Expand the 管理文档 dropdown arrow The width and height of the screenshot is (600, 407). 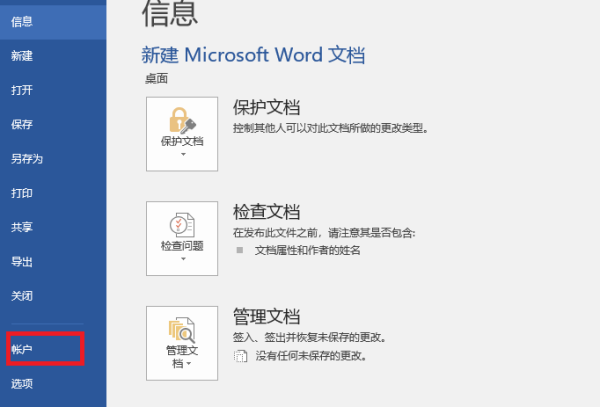[x=189, y=363]
